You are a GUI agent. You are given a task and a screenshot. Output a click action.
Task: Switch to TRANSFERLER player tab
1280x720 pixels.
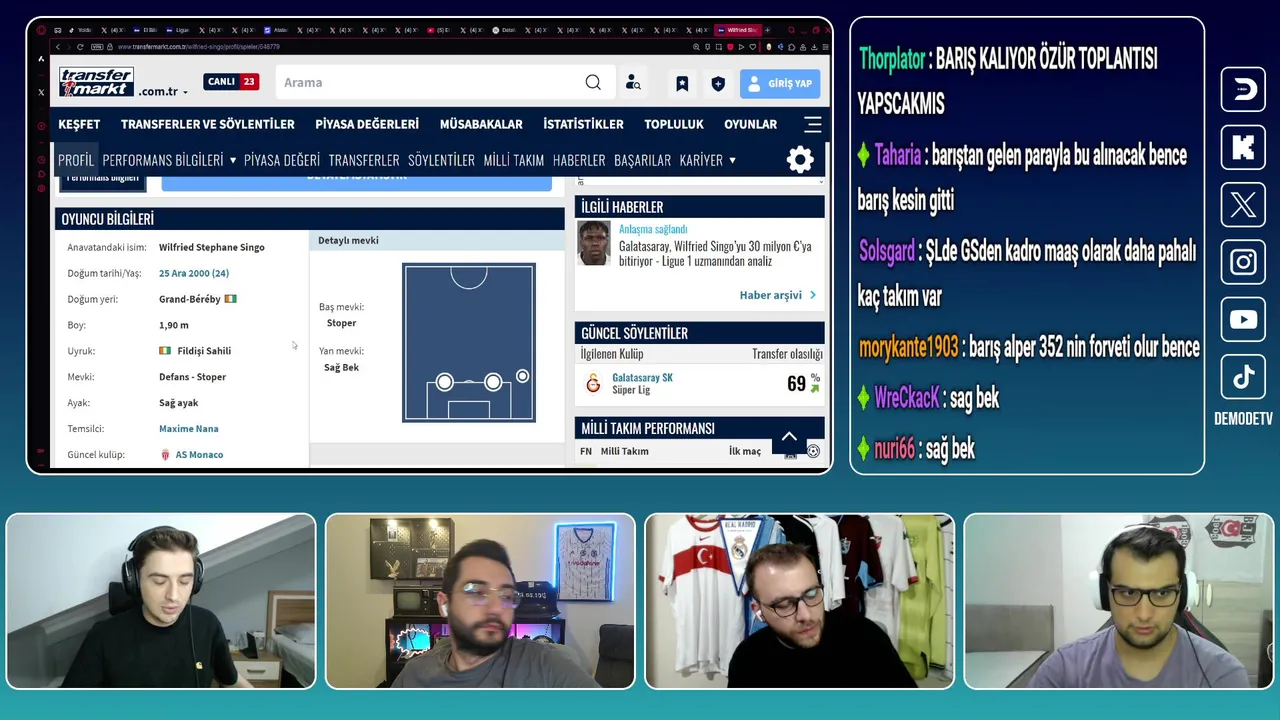(x=364, y=160)
